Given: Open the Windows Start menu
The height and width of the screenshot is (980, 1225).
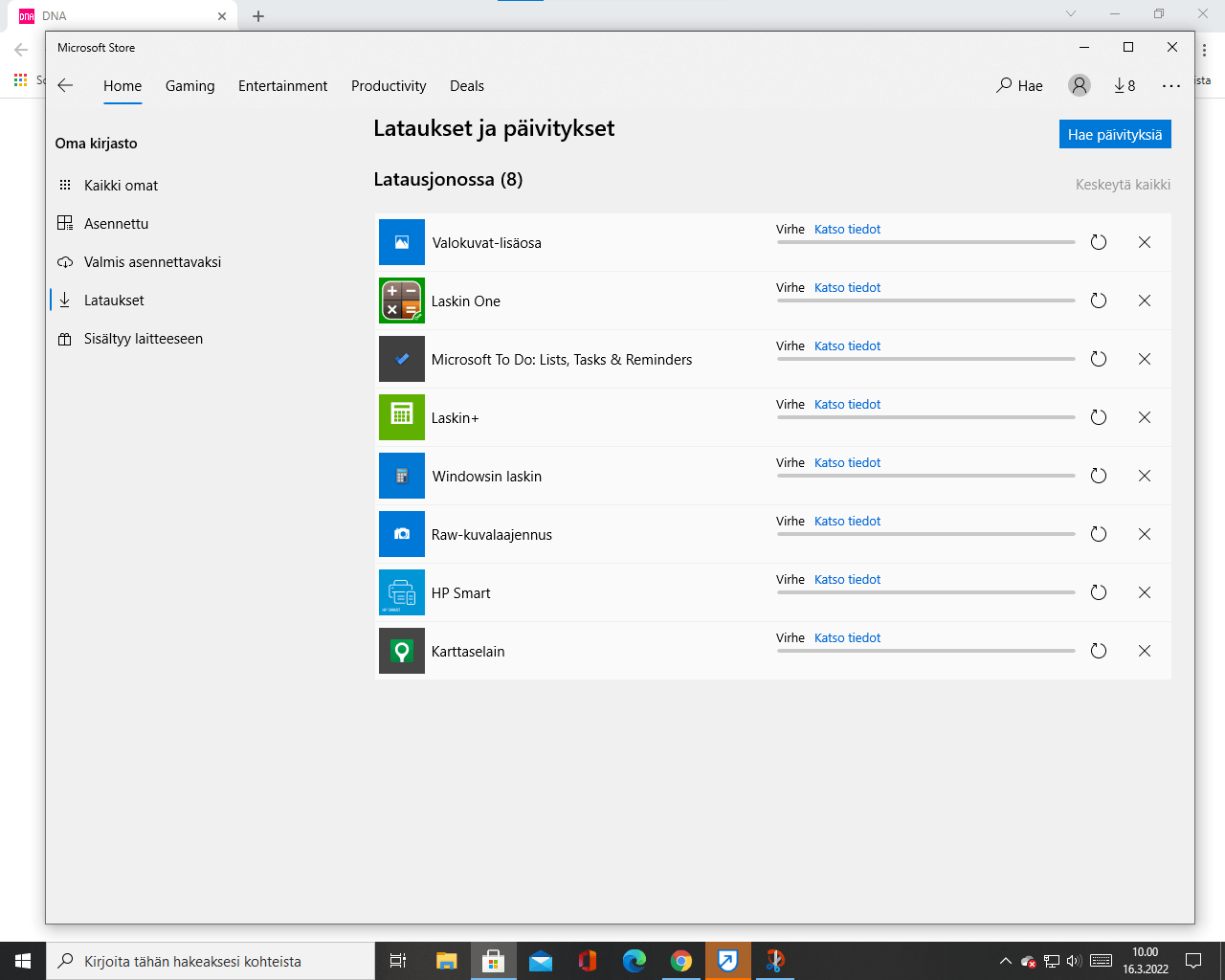Looking at the screenshot, I should point(23,961).
